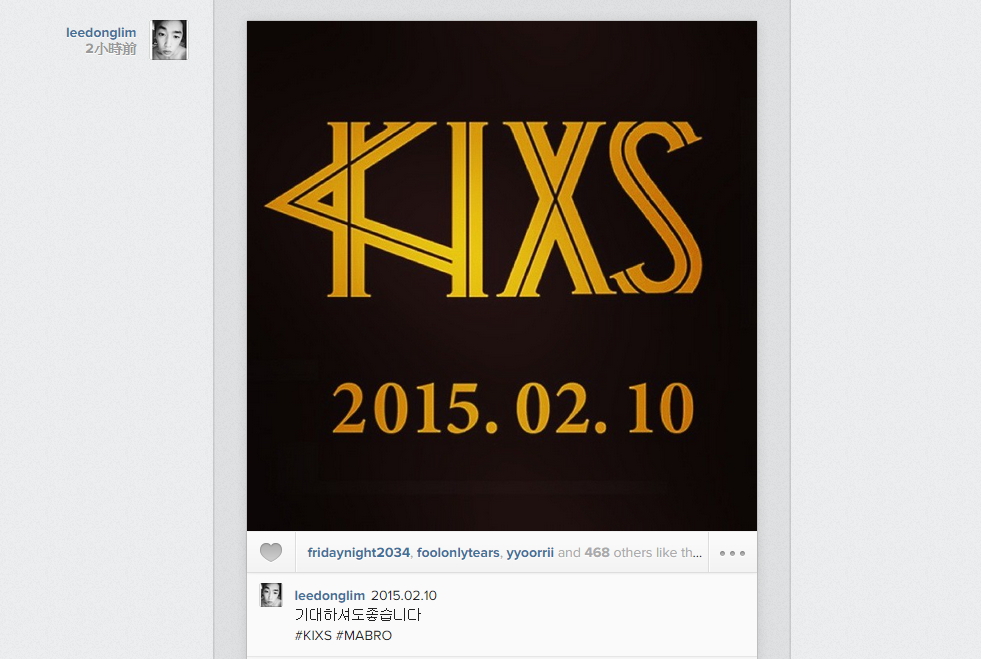Show the 468 others who liked

[643, 553]
